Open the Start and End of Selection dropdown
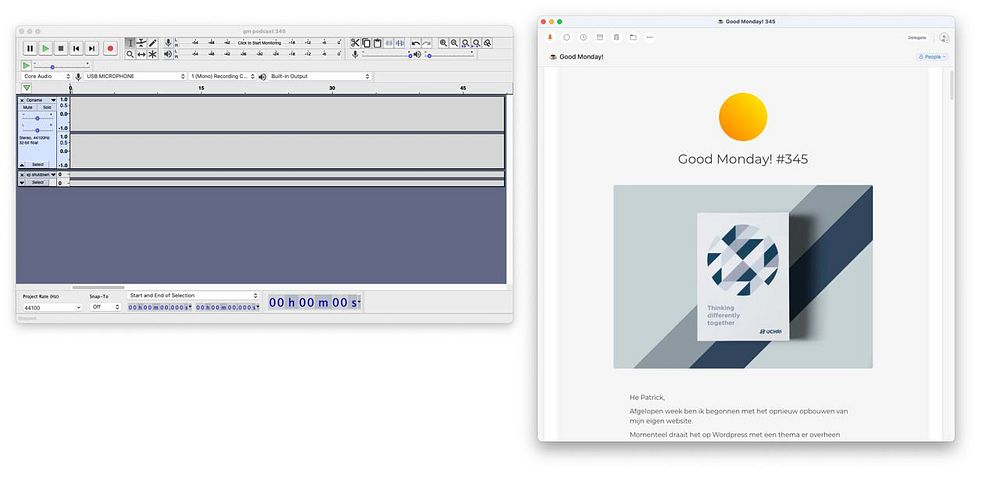The width and height of the screenshot is (1000, 479). pyautogui.click(x=193, y=296)
